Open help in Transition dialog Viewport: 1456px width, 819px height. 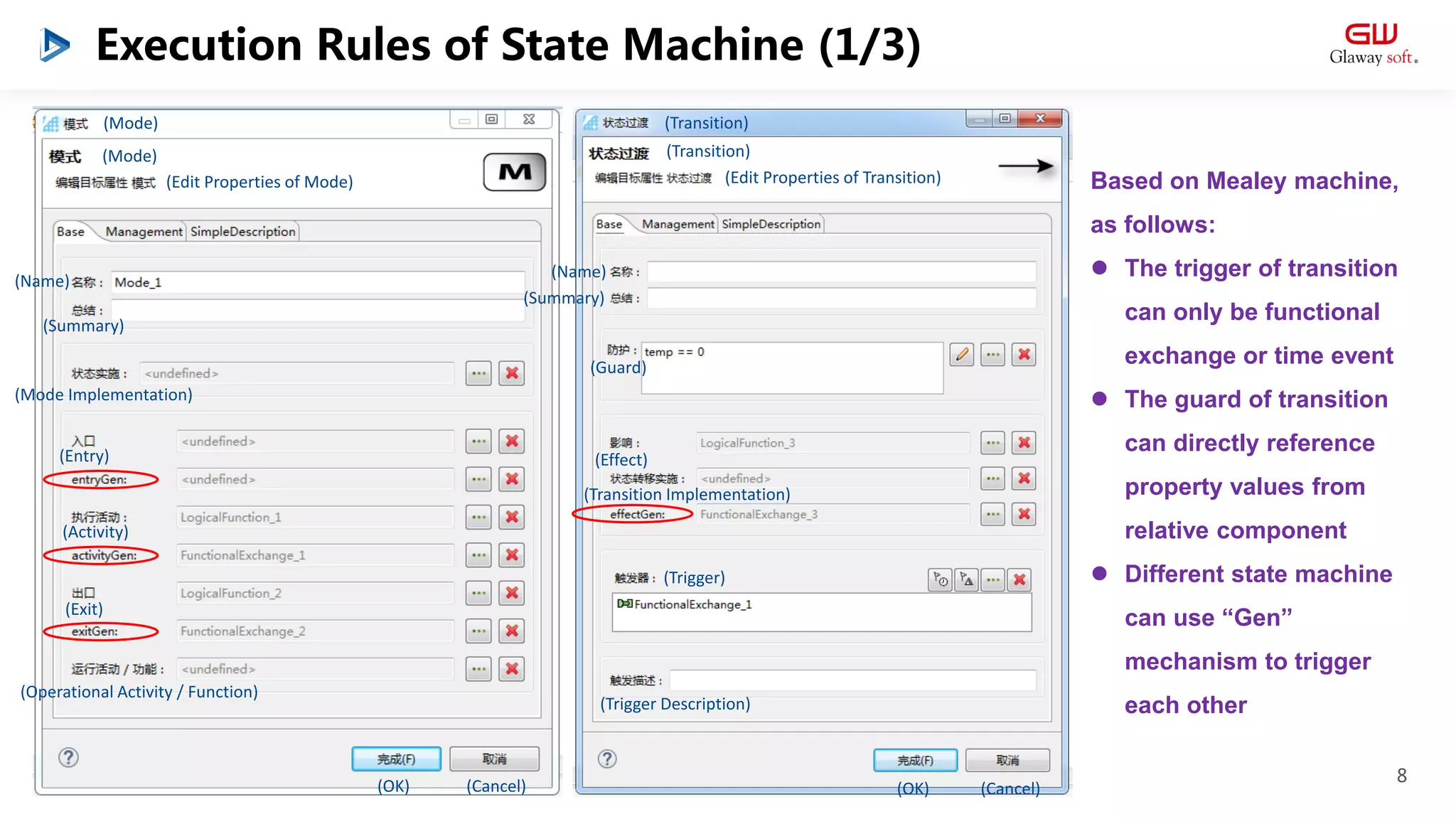point(607,759)
